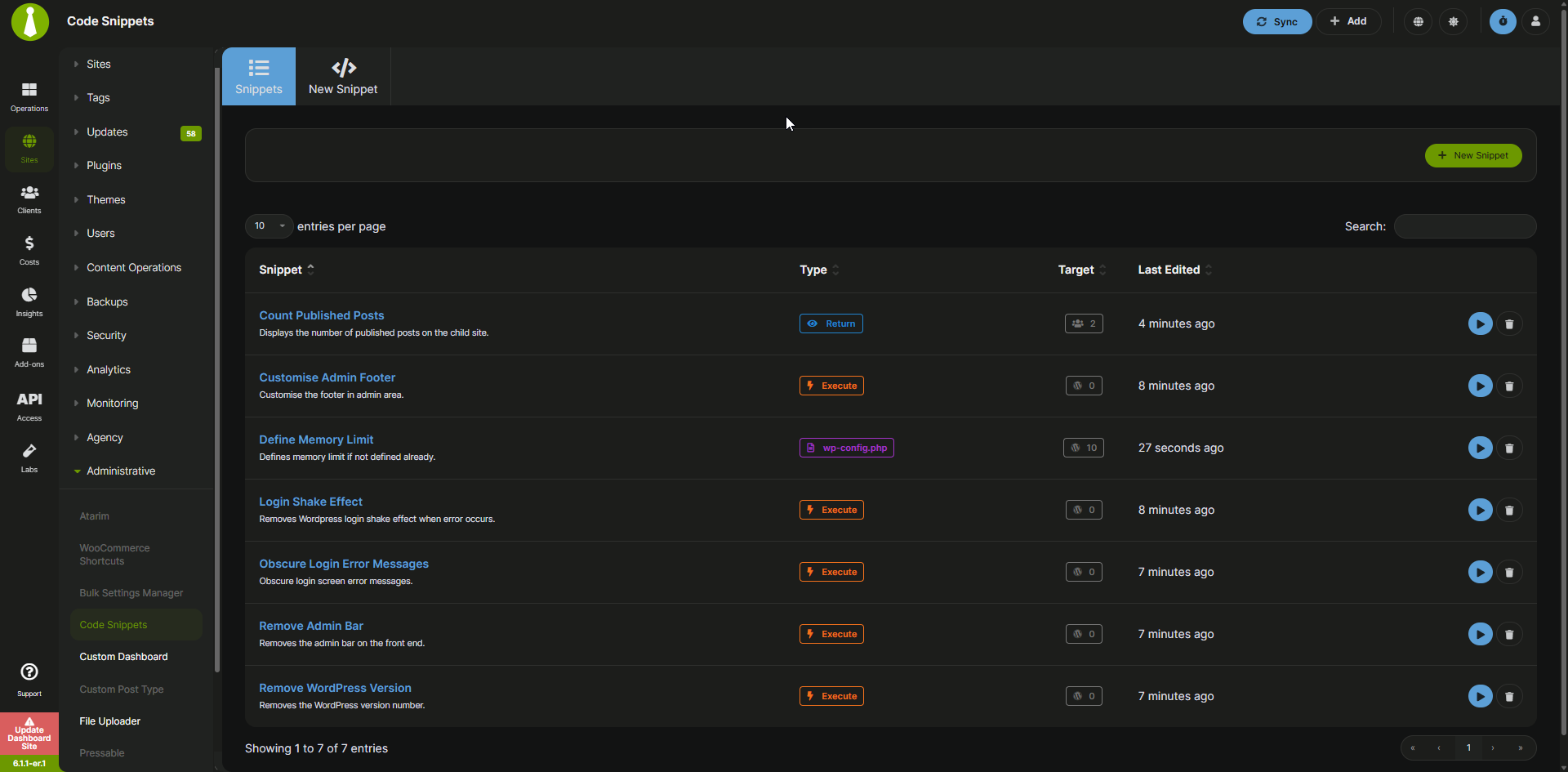Click the last page pagination arrow
The width and height of the screenshot is (1568, 772).
point(1520,747)
